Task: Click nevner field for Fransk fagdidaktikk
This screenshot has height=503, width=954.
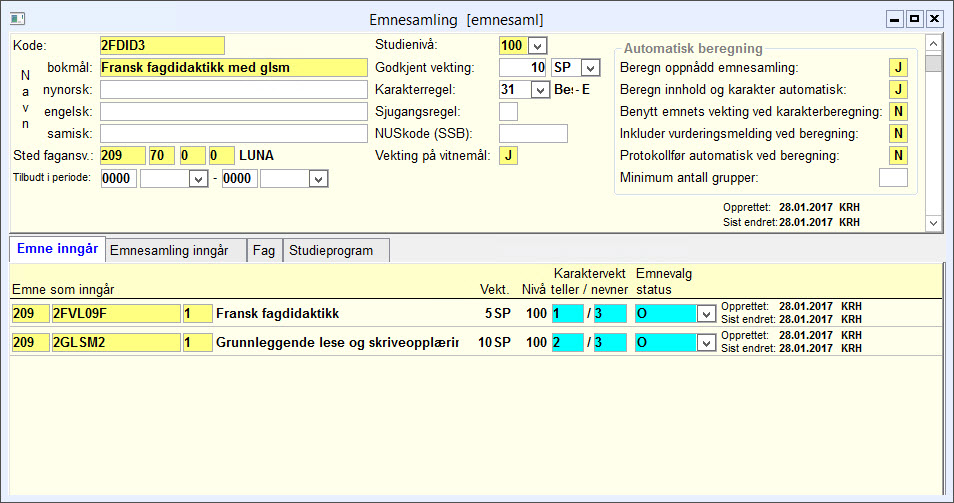Action: (610, 313)
